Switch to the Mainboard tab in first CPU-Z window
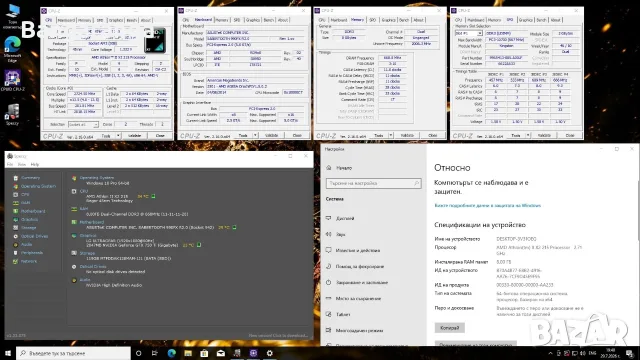 66,20
